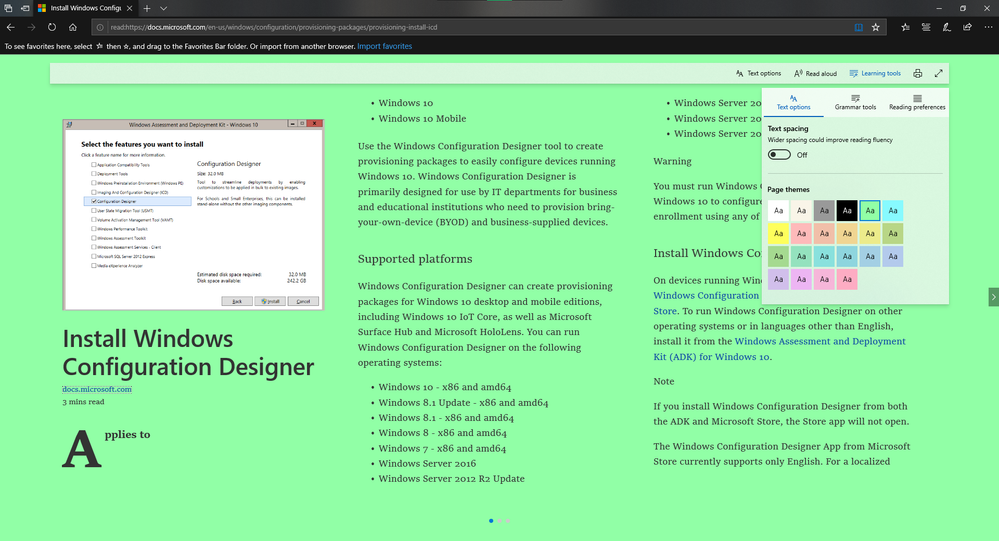
Task: Close the Install Windows Configuration tab
Action: coord(129,8)
